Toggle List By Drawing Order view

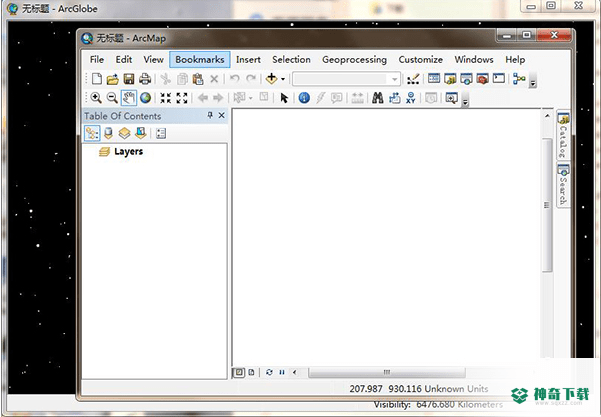pyautogui.click(x=92, y=133)
